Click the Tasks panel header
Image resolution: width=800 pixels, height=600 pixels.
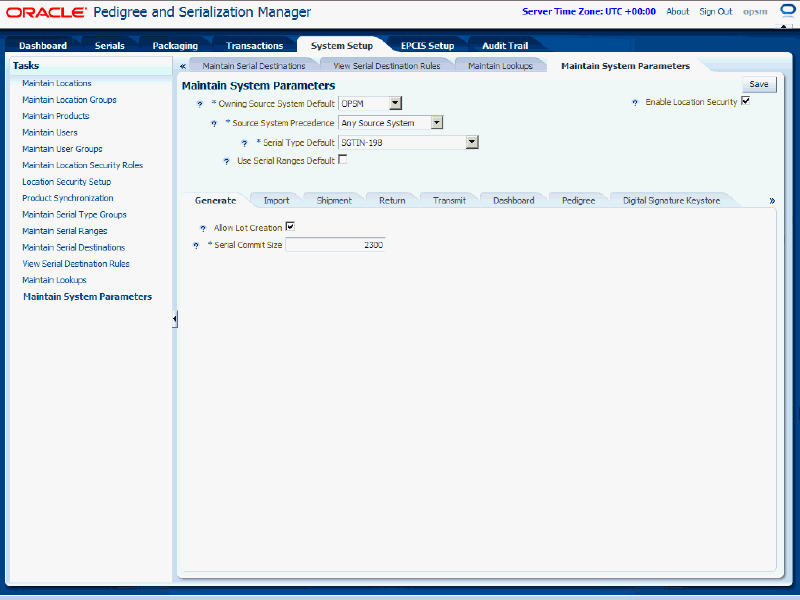click(91, 65)
